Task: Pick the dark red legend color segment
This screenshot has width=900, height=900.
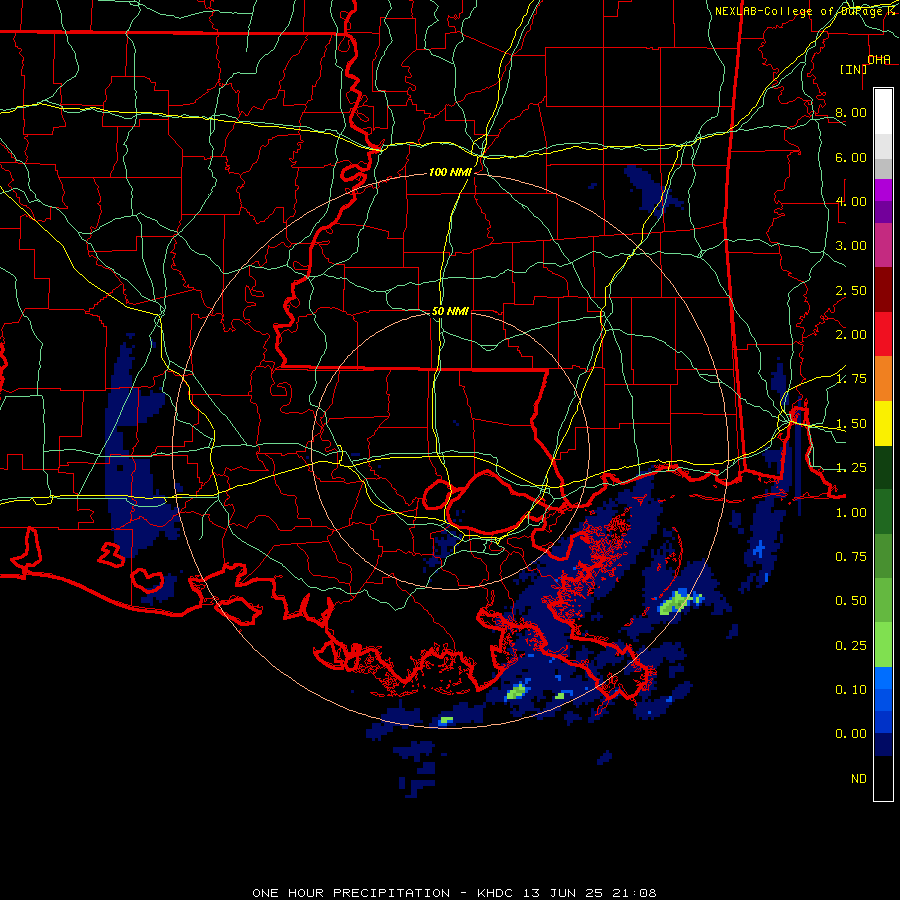Action: pyautogui.click(x=883, y=290)
